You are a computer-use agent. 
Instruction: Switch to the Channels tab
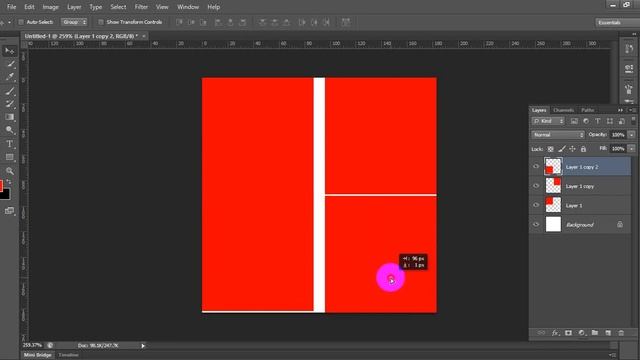click(563, 110)
